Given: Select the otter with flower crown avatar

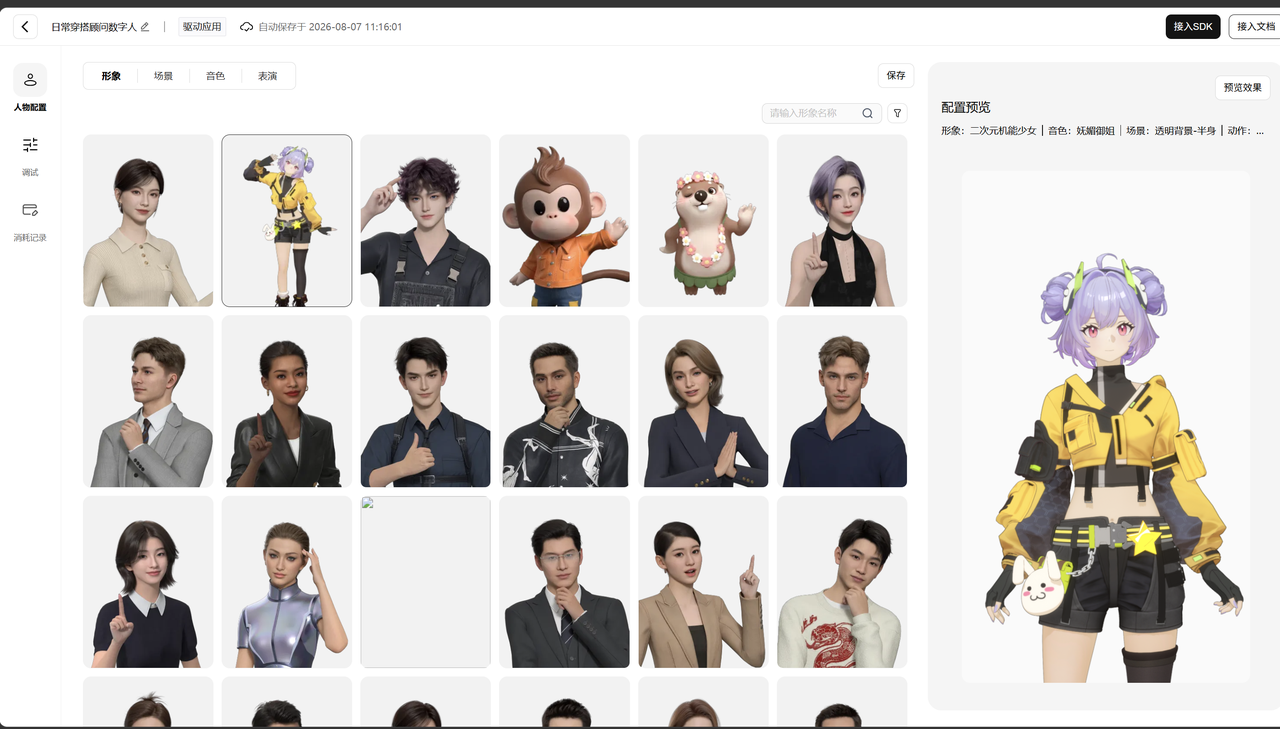Looking at the screenshot, I should pos(704,221).
